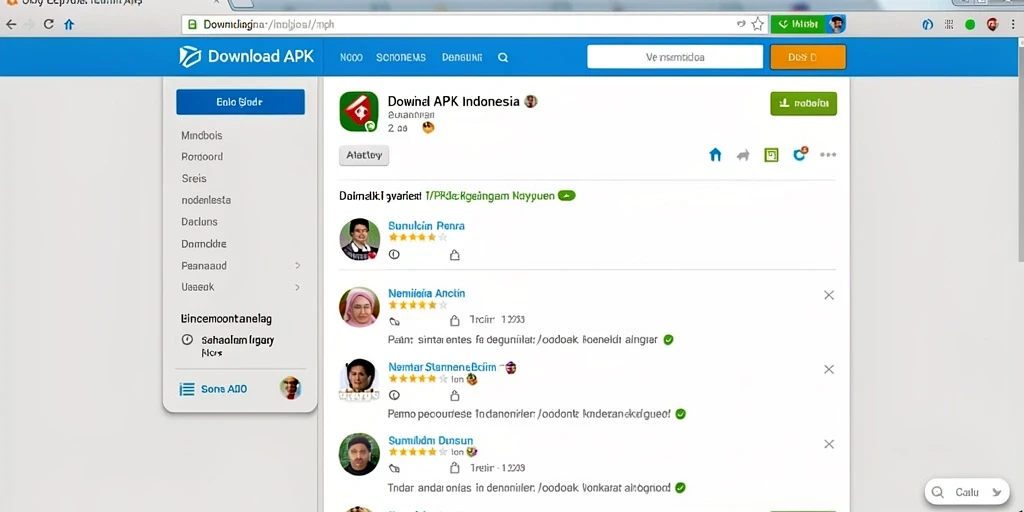Viewport: 1024px width, 512px height.
Task: Dismiss Nemtar Stannene Bciim review with X
Action: click(829, 369)
